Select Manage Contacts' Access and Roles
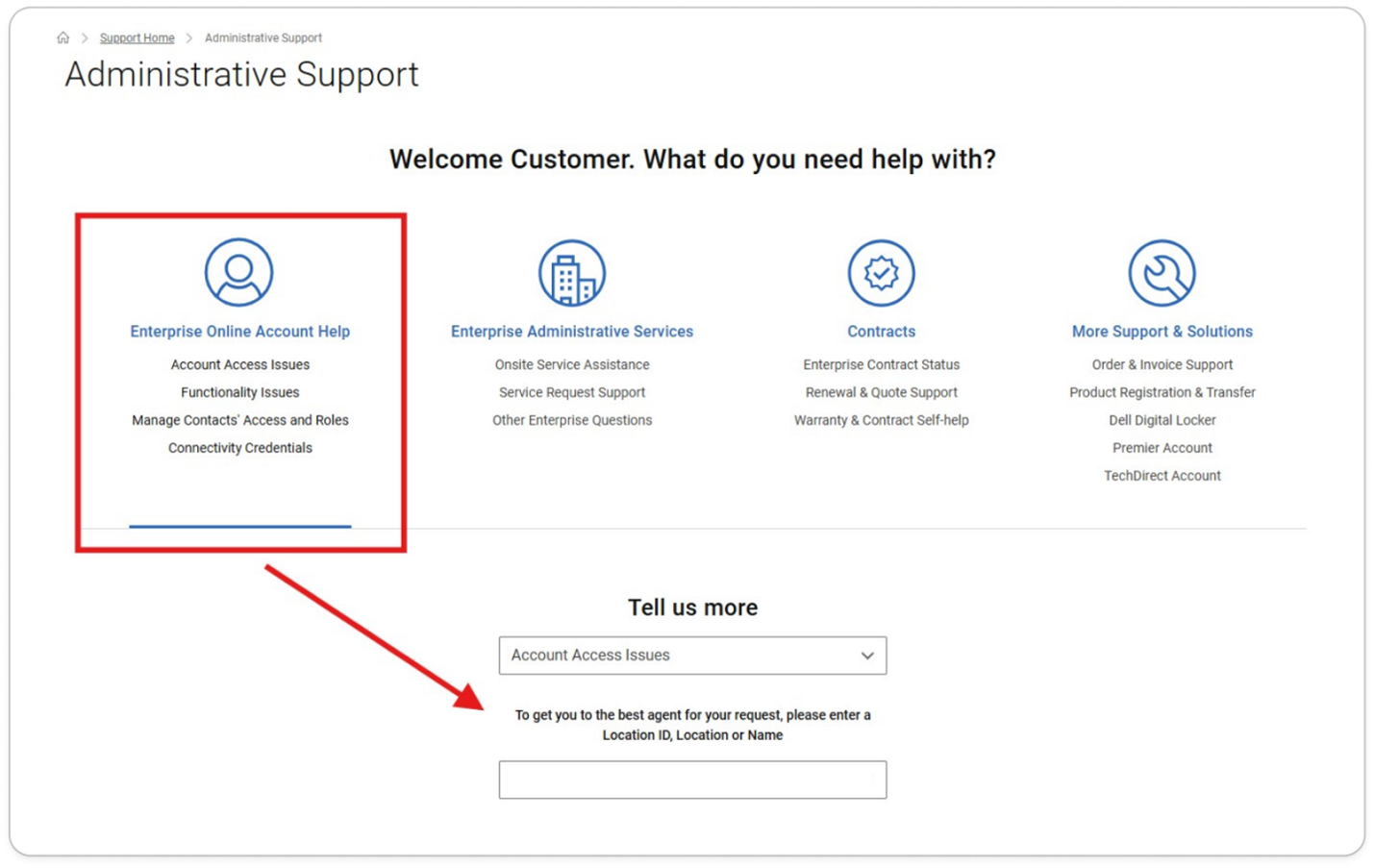 tap(239, 420)
